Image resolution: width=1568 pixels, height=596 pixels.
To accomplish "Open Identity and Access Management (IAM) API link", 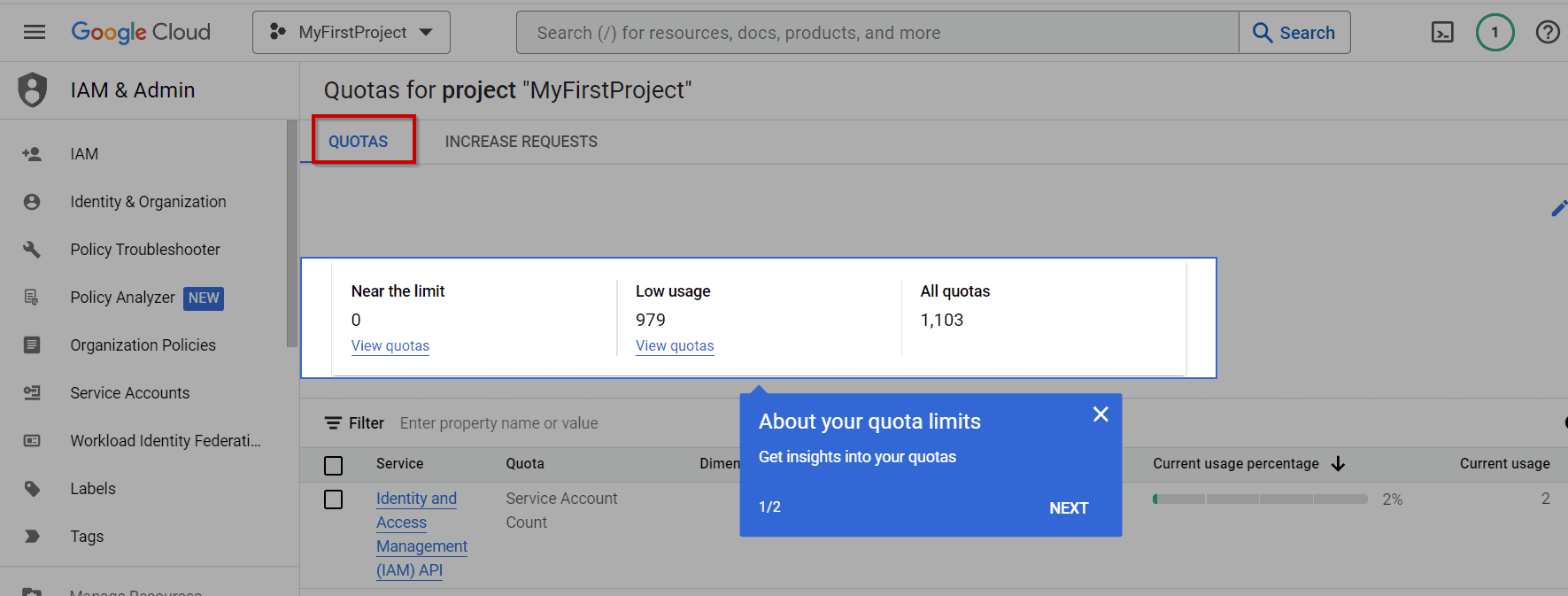I will [421, 535].
